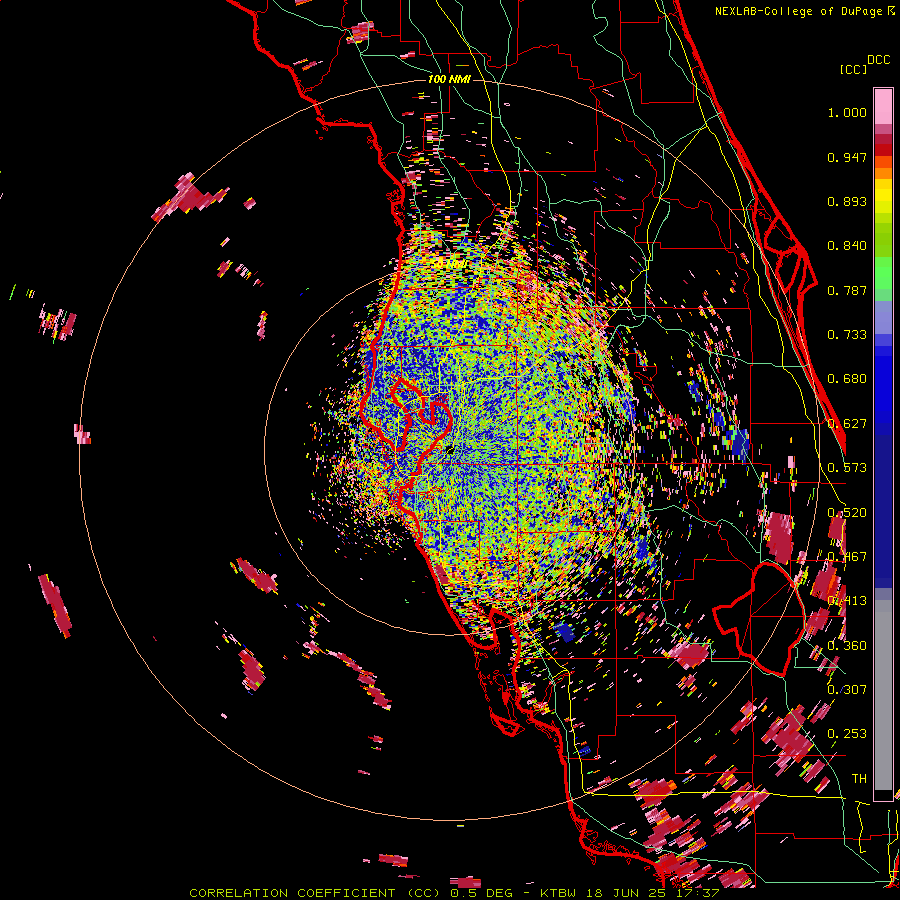Image resolution: width=900 pixels, height=900 pixels.
Task: Click the 0.680 legend value
Action: 847,379
